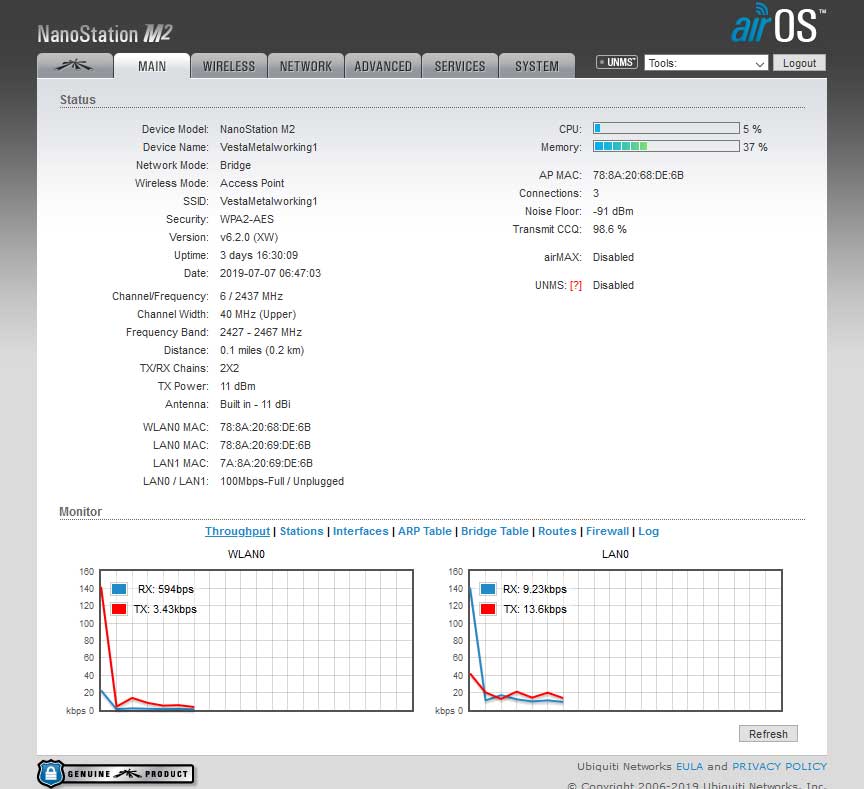This screenshot has height=789, width=864.
Task: Open the PRIVACY POLICY link
Action: tap(779, 766)
